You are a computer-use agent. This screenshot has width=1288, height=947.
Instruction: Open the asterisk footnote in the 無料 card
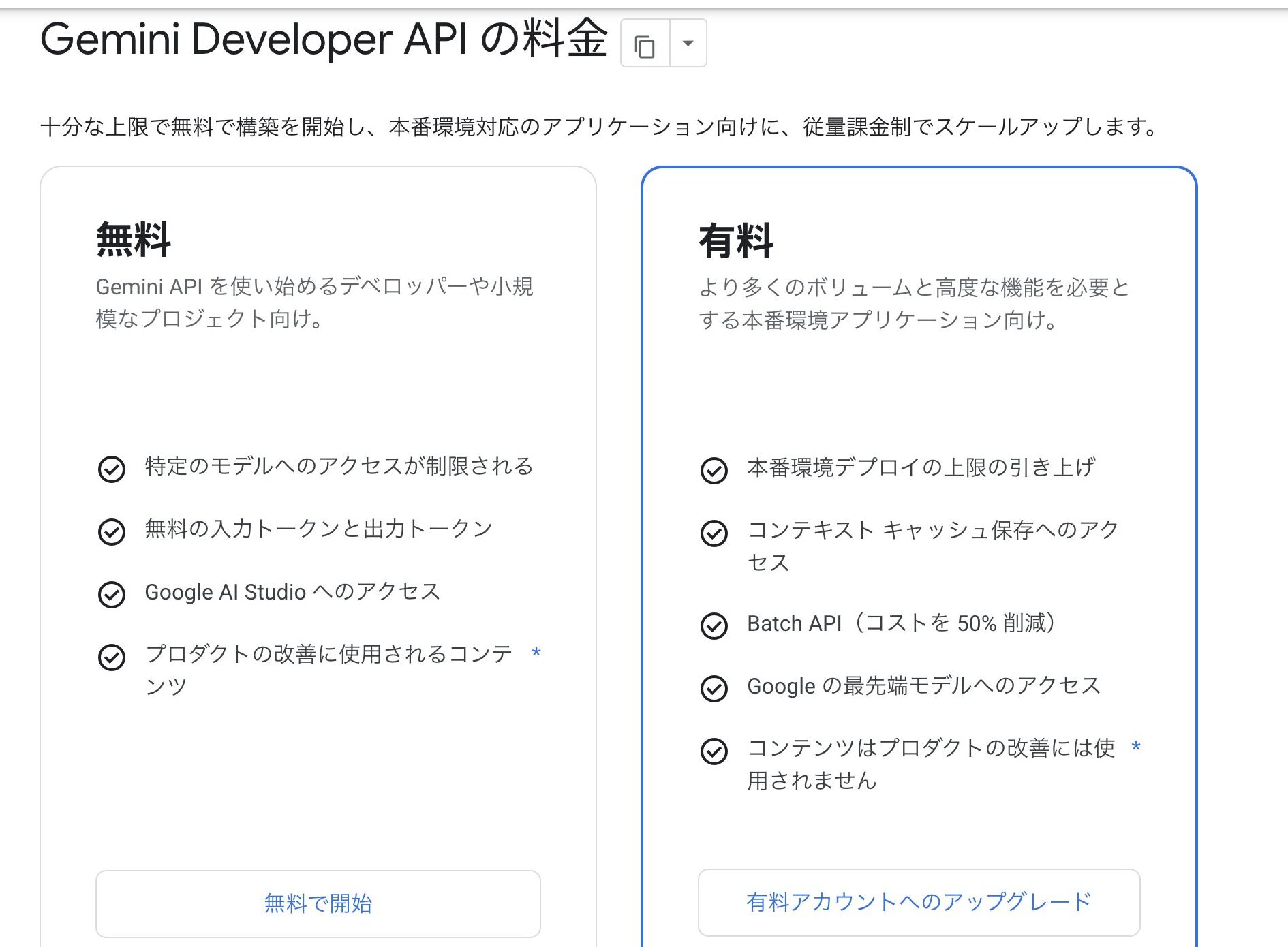coord(536,653)
